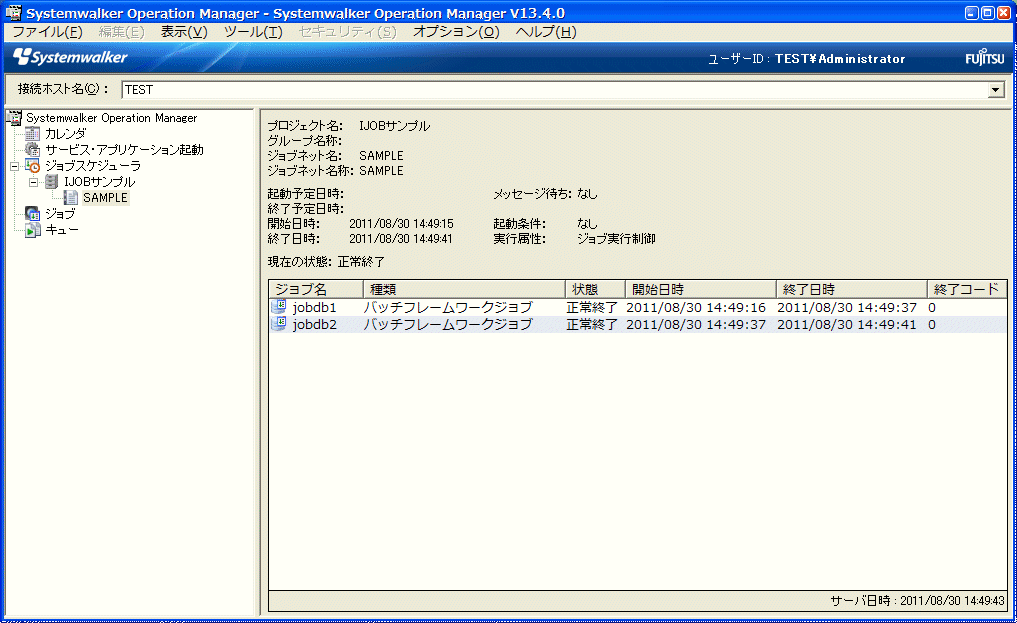The image size is (1017, 623).
Task: Click the Systemwalker Operation Manager root tree icon
Action: click(14, 118)
